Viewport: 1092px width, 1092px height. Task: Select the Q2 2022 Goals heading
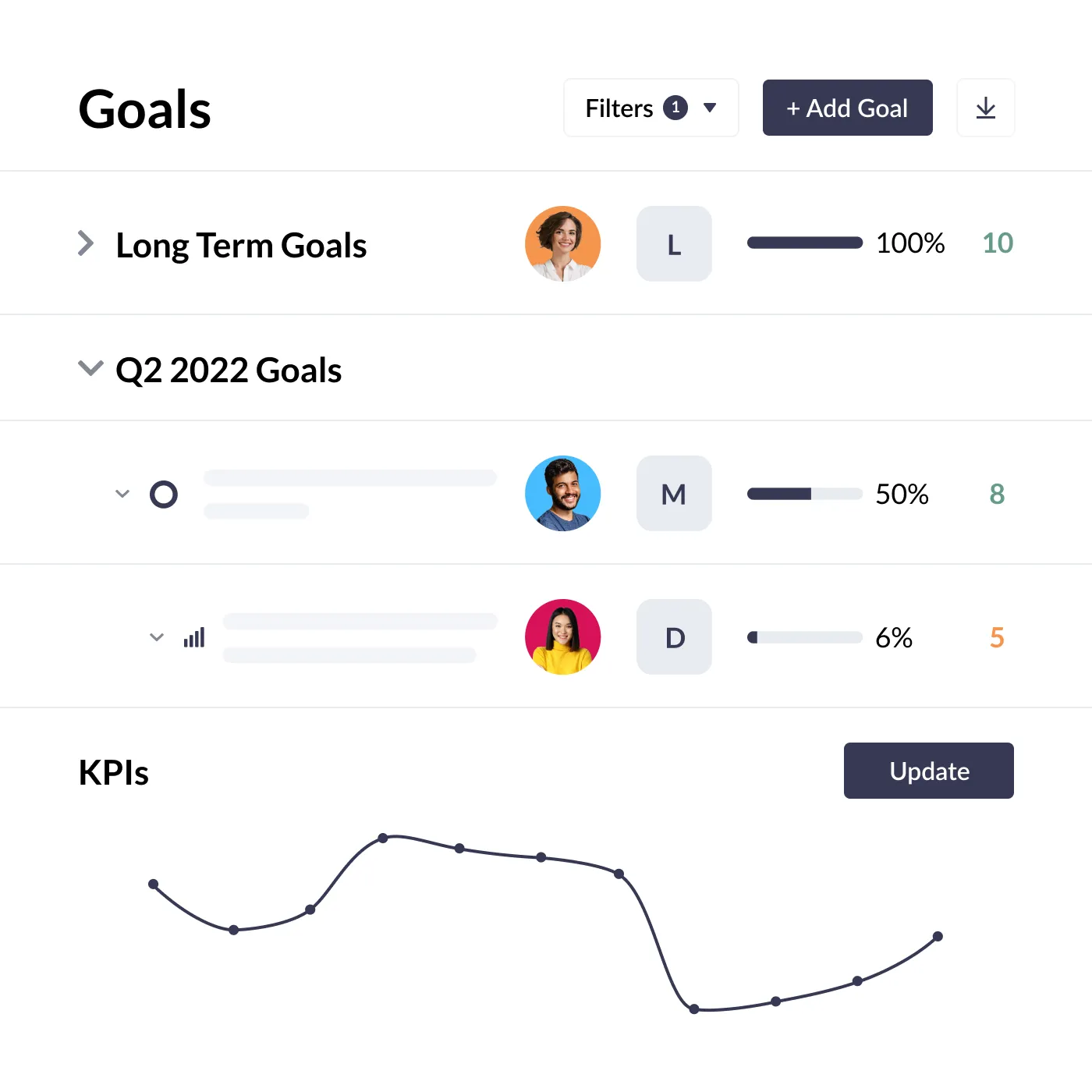click(229, 370)
